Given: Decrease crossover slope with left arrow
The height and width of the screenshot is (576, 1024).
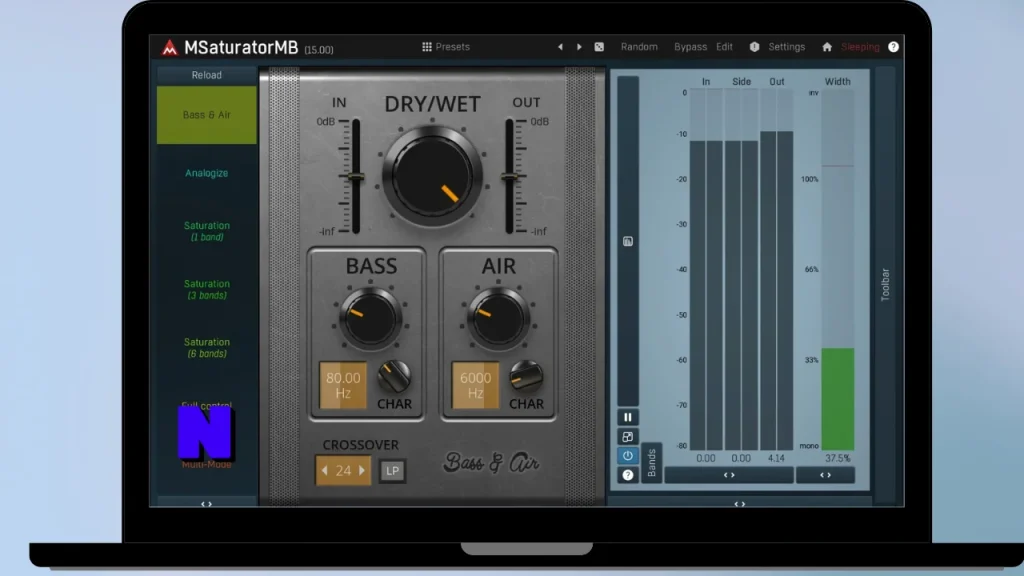Looking at the screenshot, I should 325,471.
